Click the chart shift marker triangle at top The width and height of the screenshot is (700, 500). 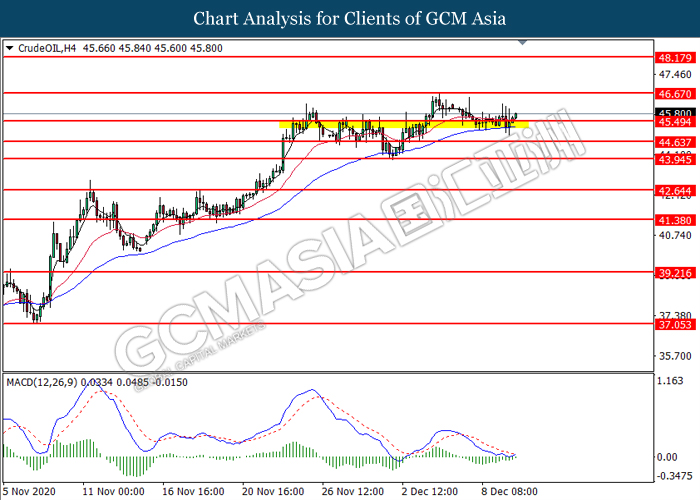pyautogui.click(x=522, y=42)
